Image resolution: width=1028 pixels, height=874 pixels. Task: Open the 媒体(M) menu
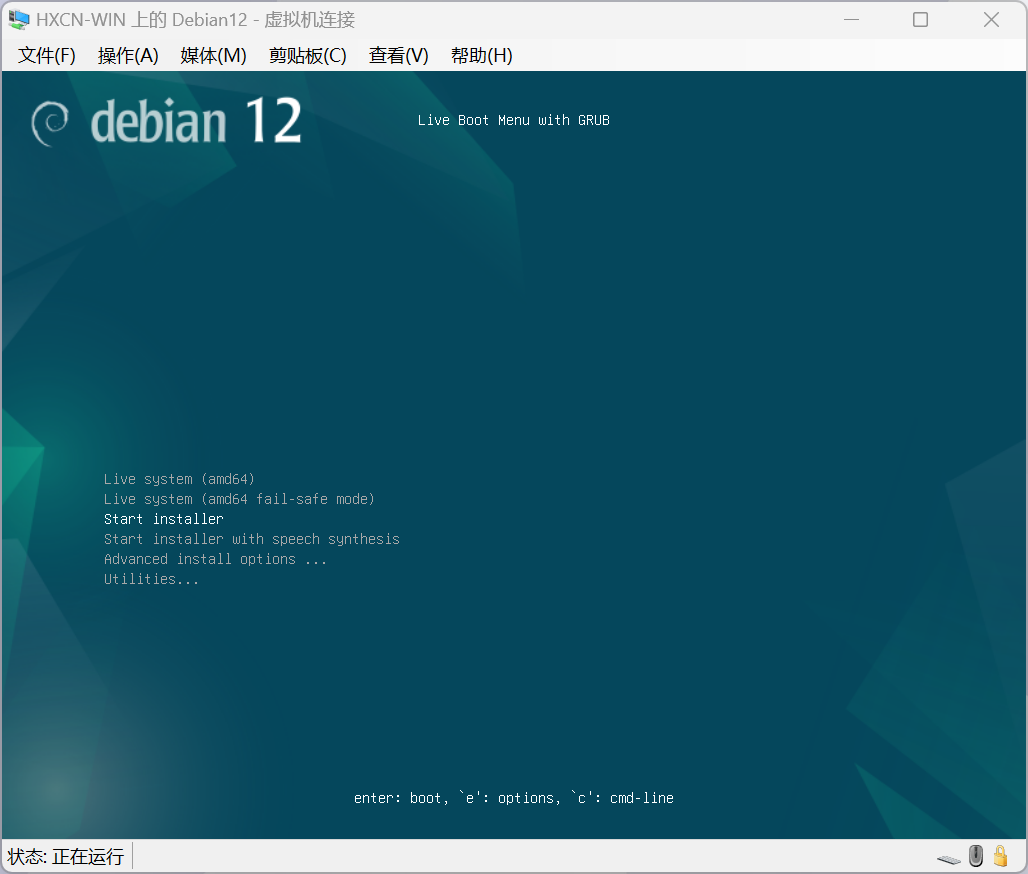[x=213, y=56]
